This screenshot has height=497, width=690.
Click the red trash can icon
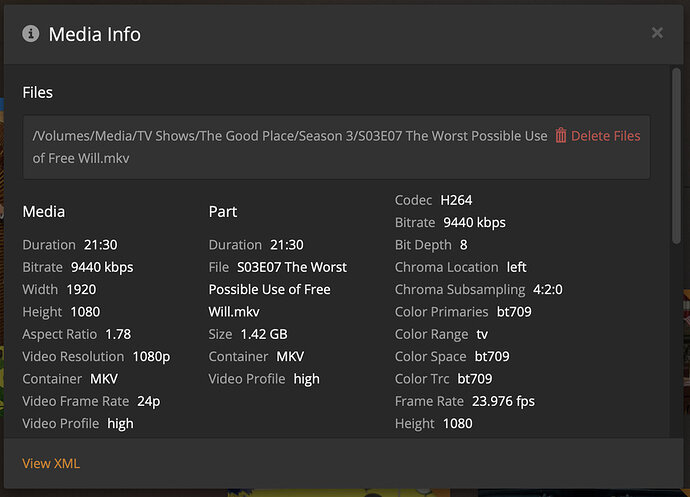click(561, 136)
